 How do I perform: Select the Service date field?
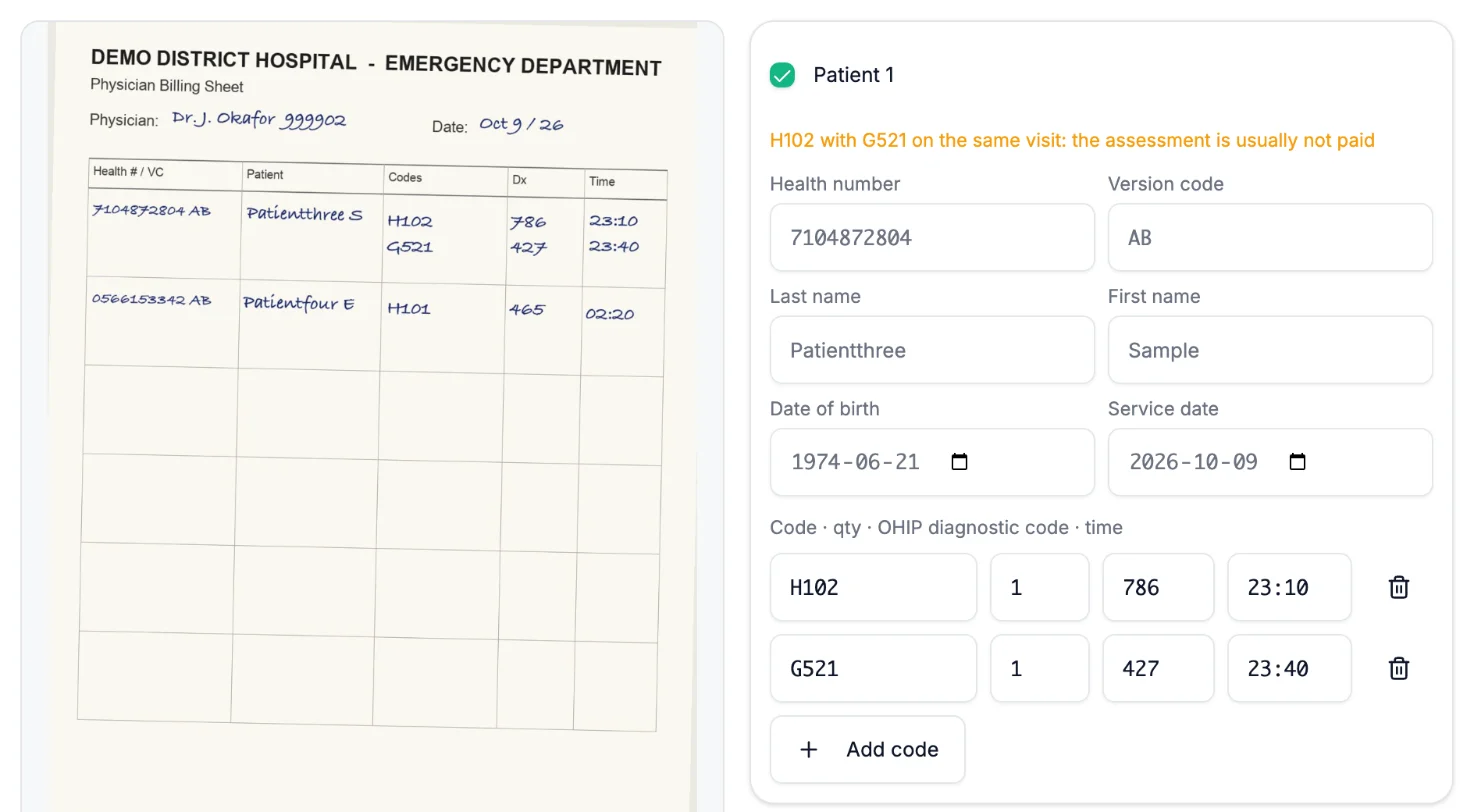click(x=1270, y=462)
